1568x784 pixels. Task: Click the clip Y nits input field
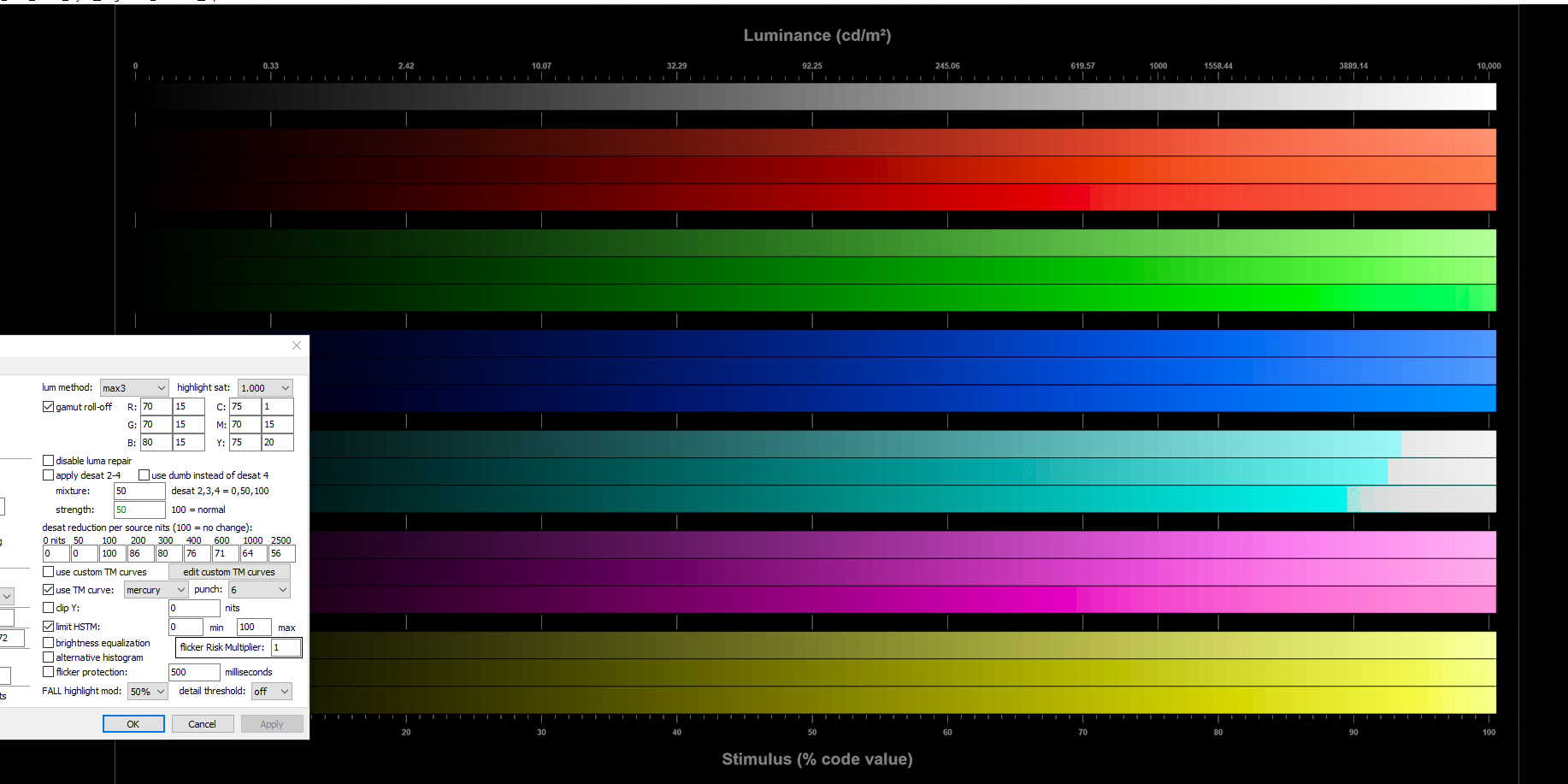(x=194, y=609)
